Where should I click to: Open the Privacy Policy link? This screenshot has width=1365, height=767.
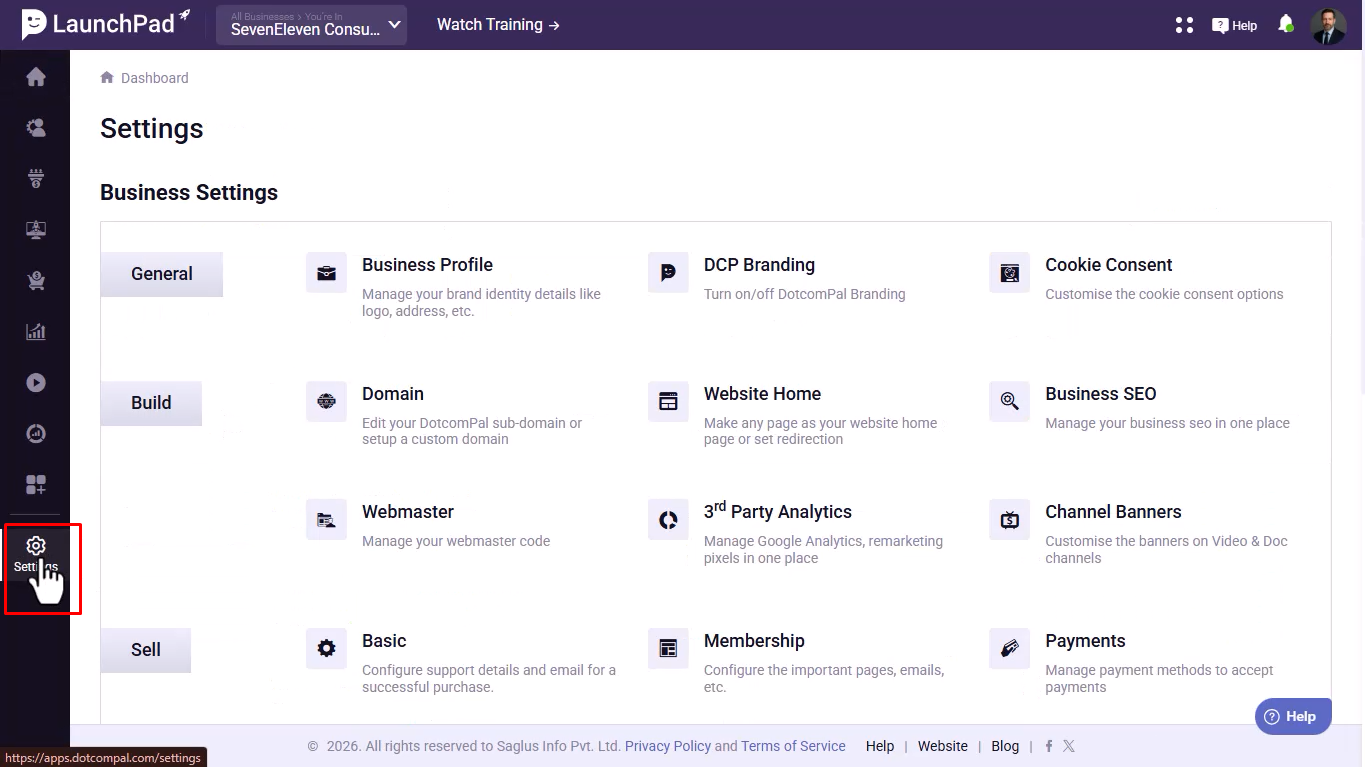click(668, 746)
